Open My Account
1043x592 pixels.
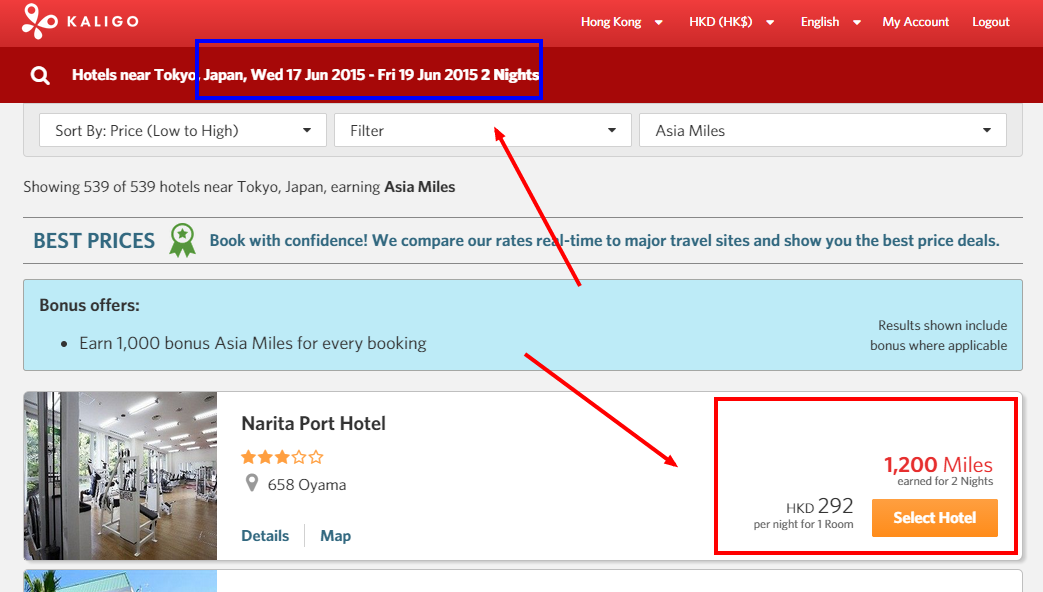915,22
